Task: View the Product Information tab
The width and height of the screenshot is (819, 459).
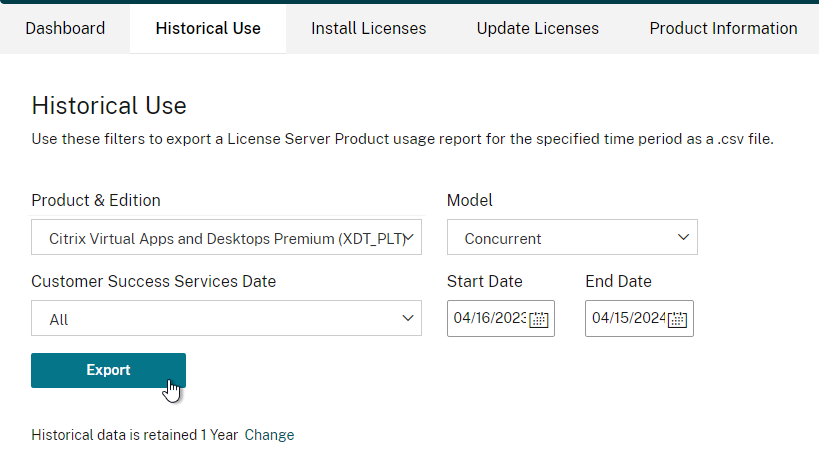Action: (723, 28)
